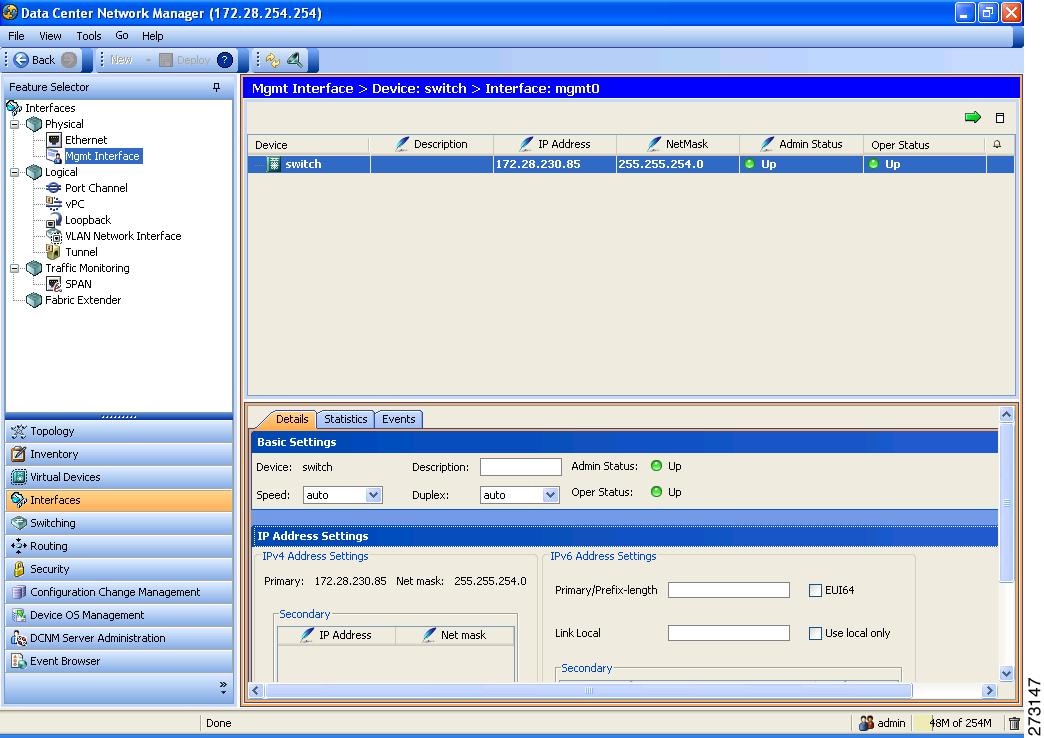Click the Refresh toolbar icon
This screenshot has width=1044, height=738.
pos(273,60)
